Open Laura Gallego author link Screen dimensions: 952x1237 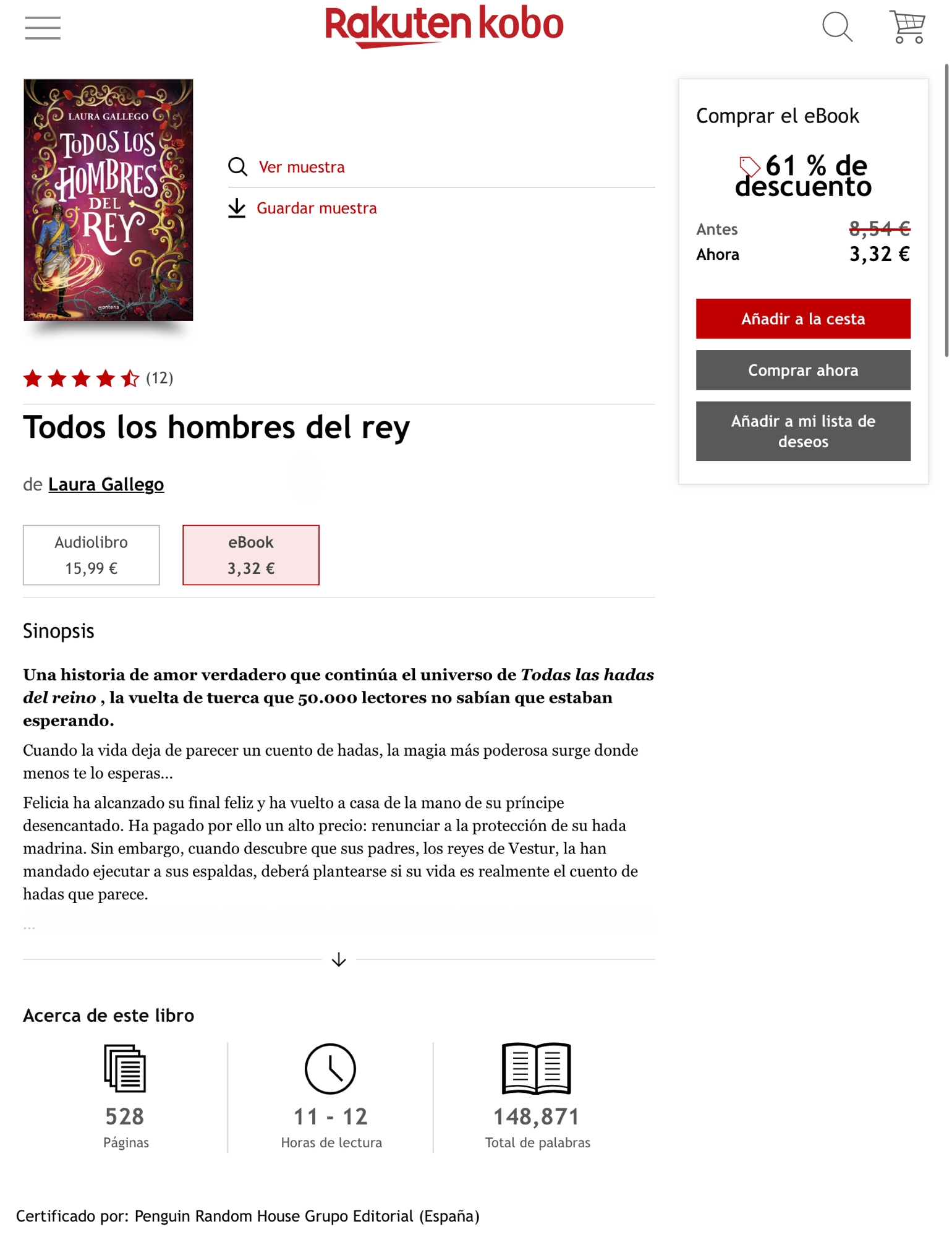point(106,484)
